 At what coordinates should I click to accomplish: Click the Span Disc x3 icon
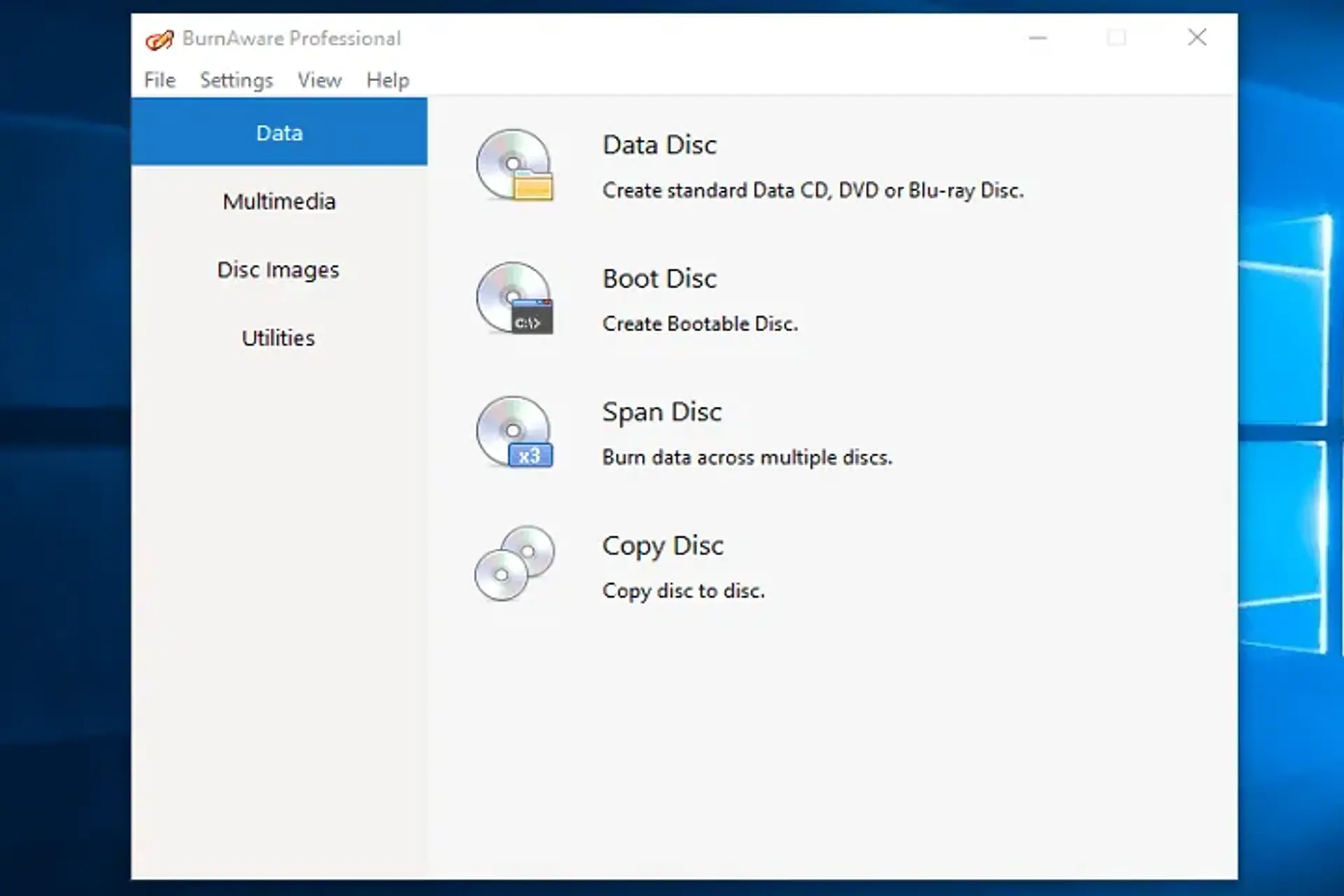(515, 432)
